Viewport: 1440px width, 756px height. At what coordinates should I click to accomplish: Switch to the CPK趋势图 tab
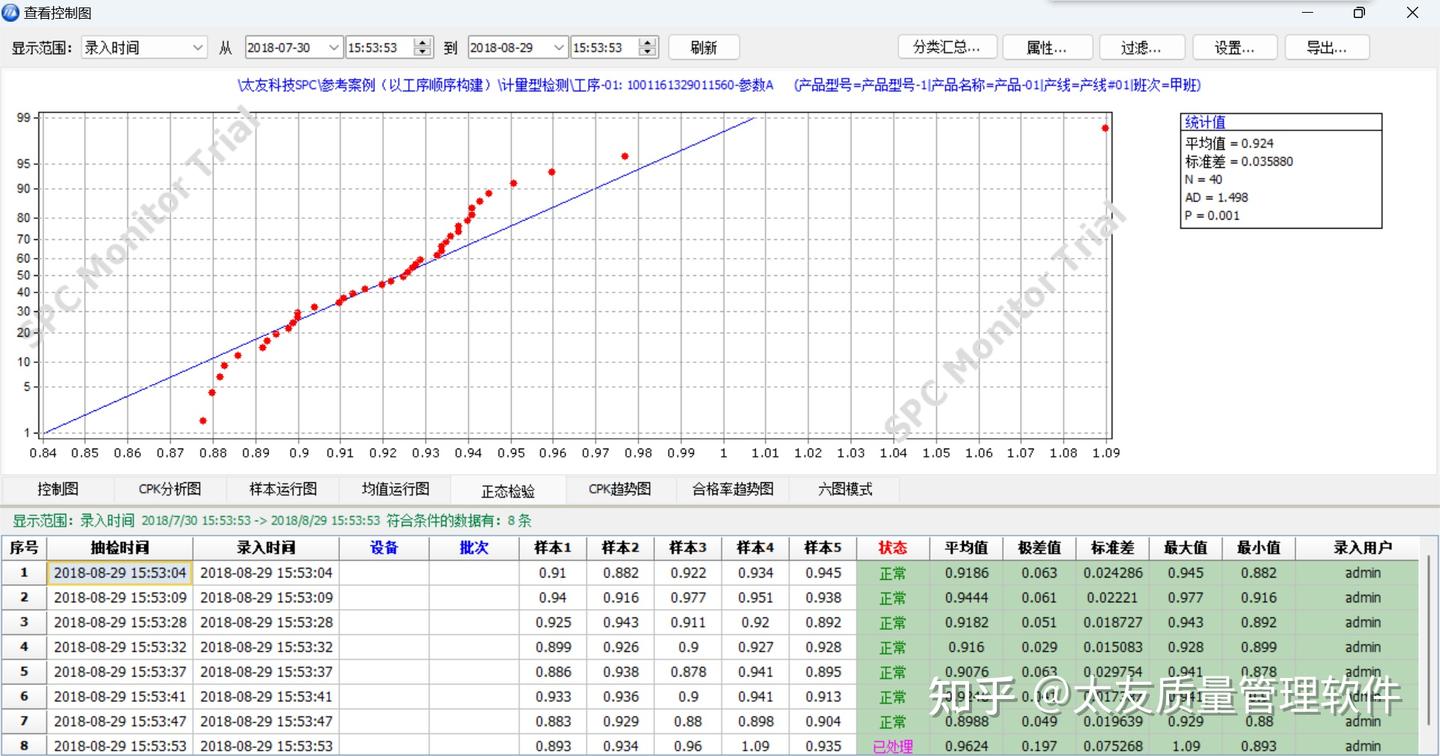point(618,489)
